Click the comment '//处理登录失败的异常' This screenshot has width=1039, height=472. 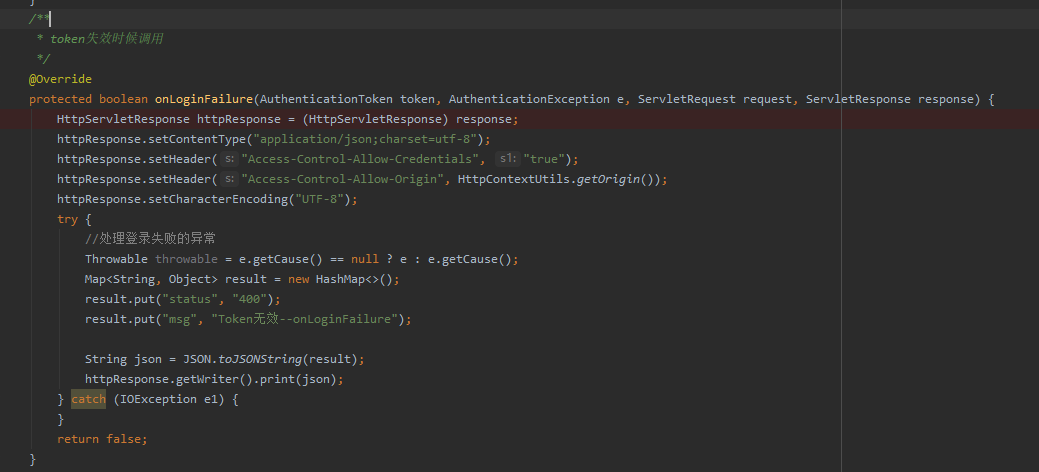150,239
